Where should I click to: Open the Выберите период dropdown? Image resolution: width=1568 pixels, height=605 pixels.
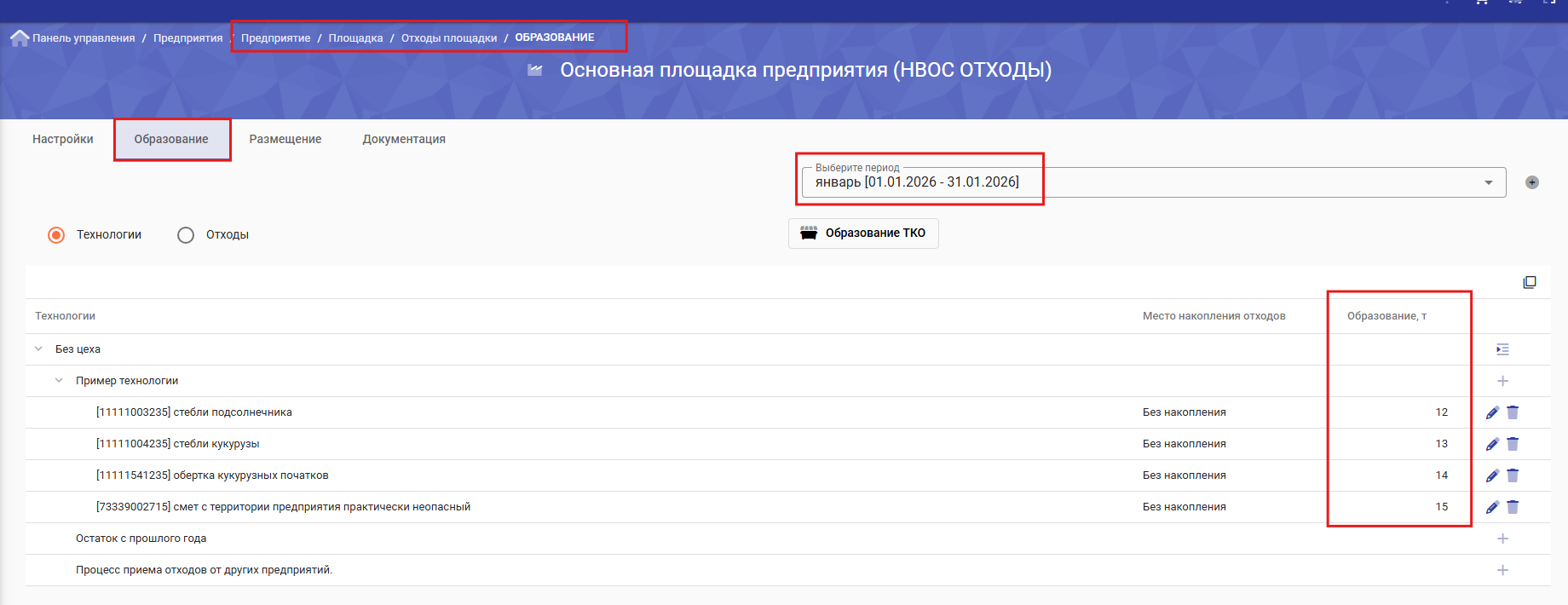coord(1154,182)
